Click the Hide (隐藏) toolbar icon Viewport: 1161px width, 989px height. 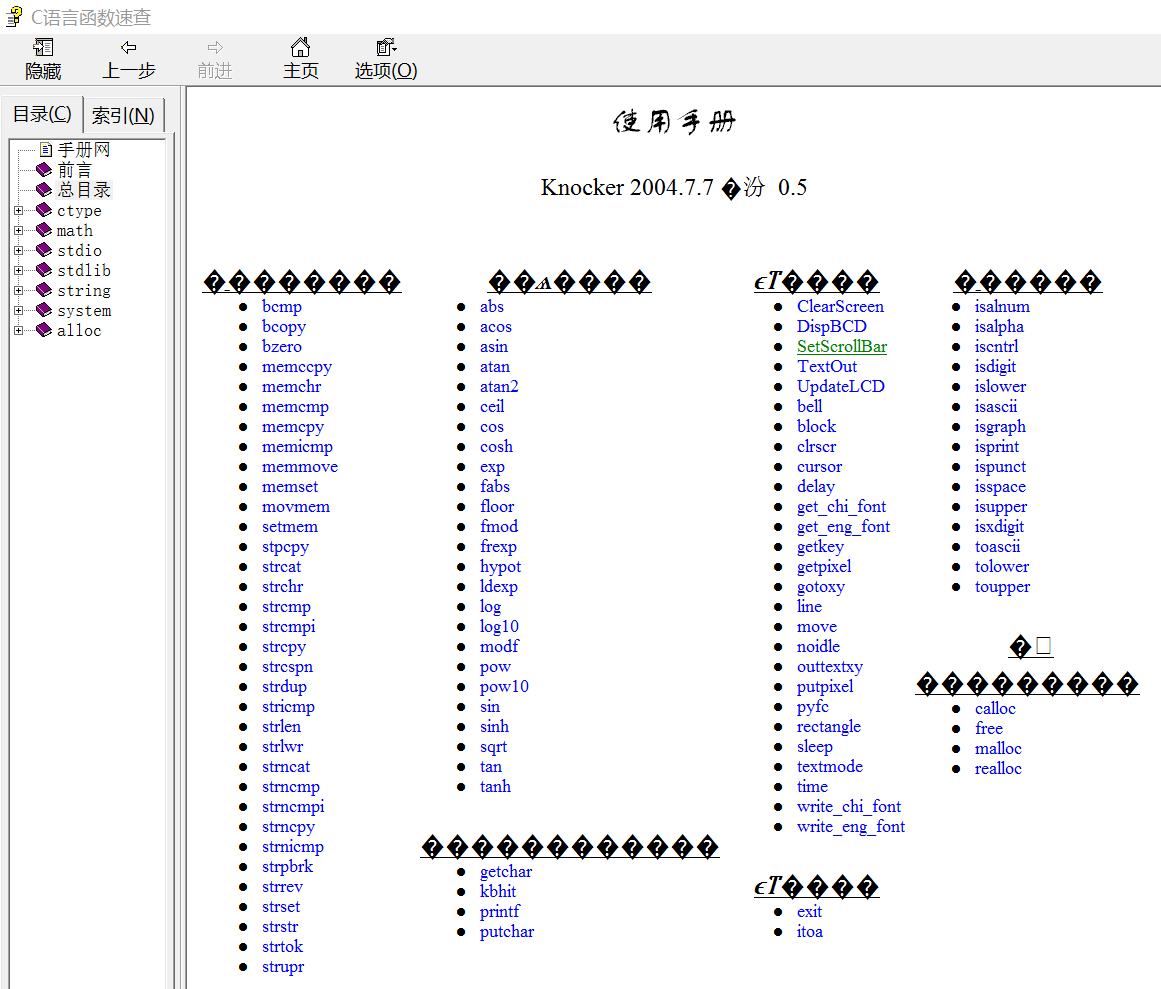[x=43, y=47]
